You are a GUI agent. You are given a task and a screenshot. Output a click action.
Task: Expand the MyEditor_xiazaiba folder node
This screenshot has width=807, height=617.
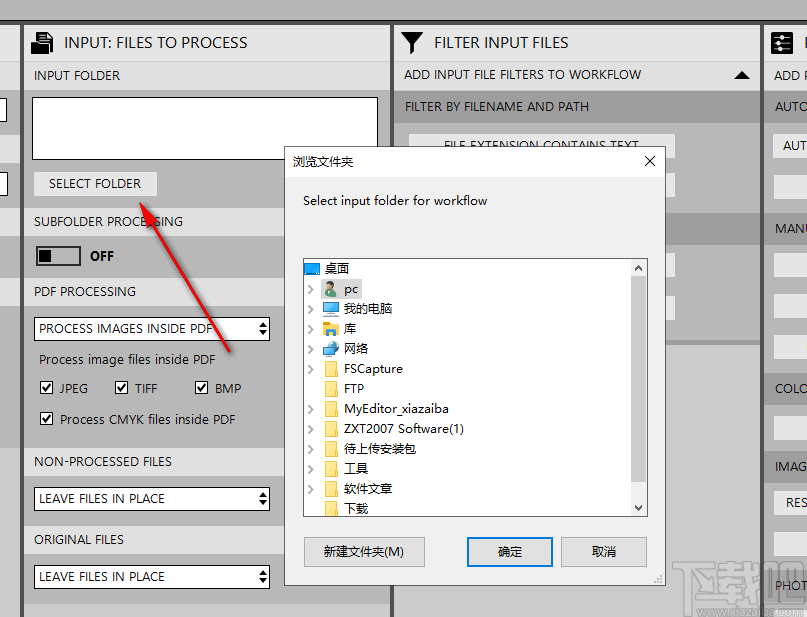pyautogui.click(x=310, y=409)
